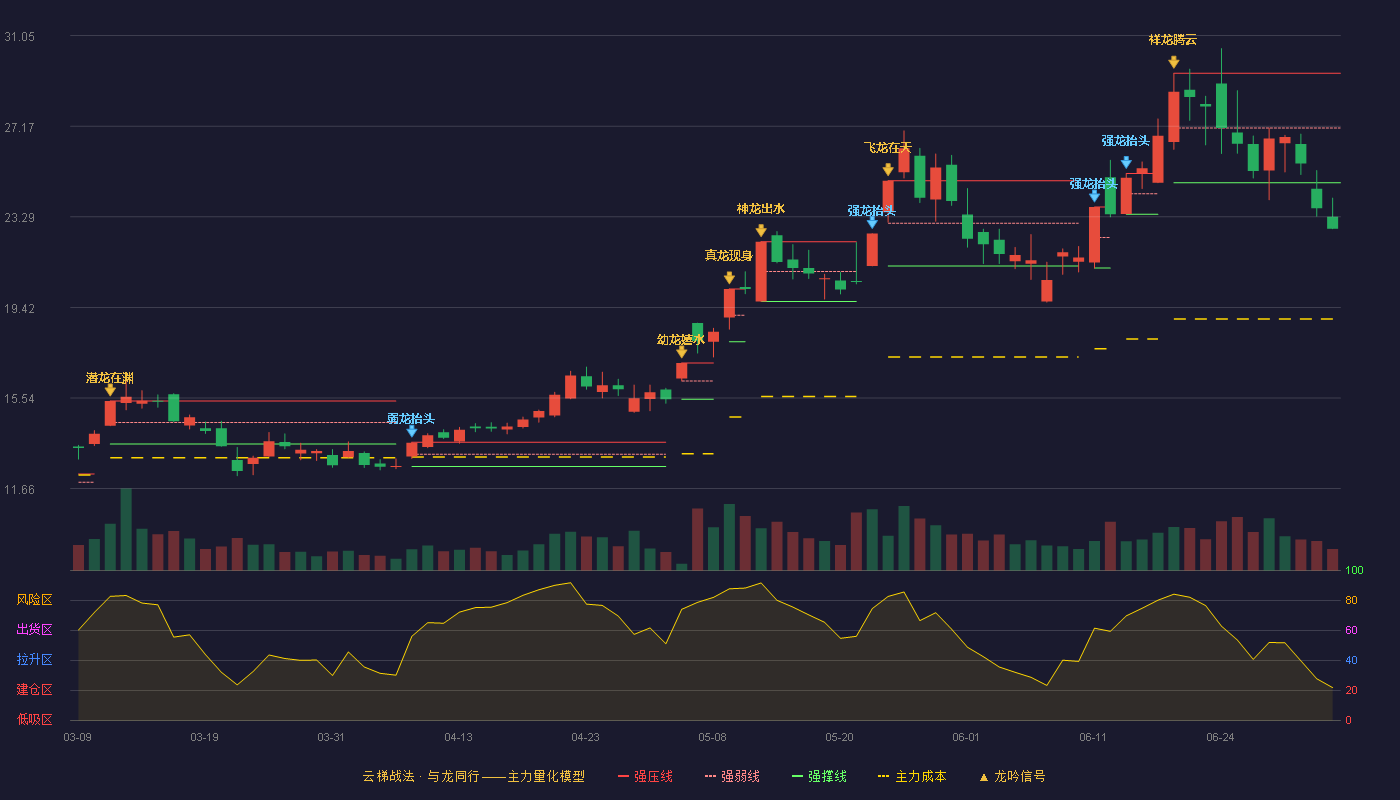Toggle the 强弱线 legend entry
The height and width of the screenshot is (800, 1400).
(732, 776)
